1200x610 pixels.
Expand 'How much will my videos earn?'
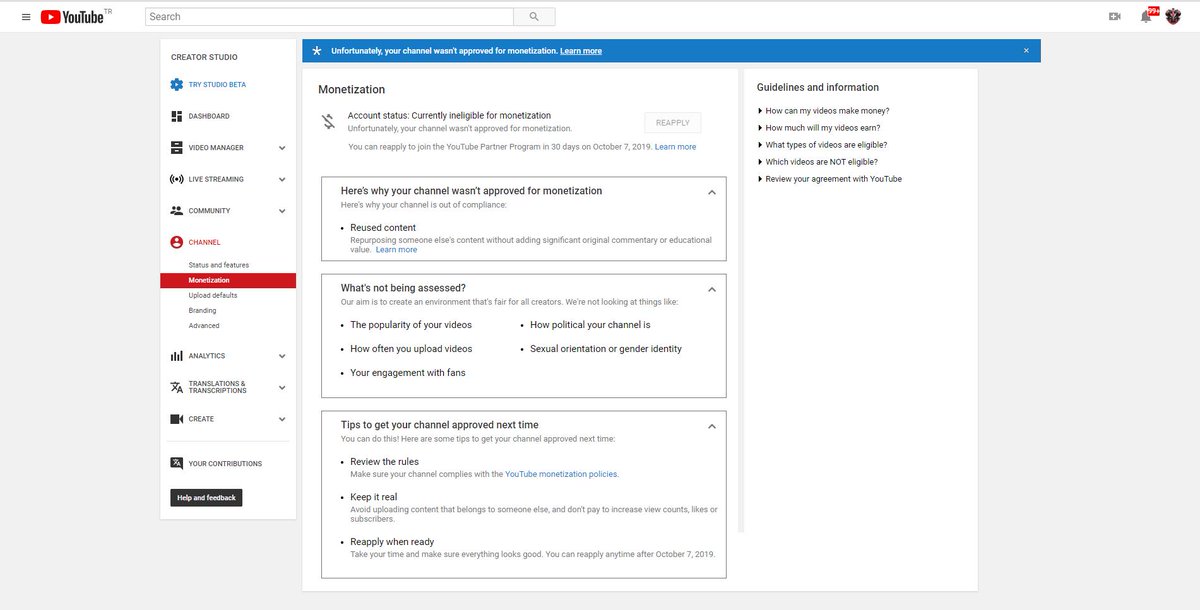coord(819,128)
